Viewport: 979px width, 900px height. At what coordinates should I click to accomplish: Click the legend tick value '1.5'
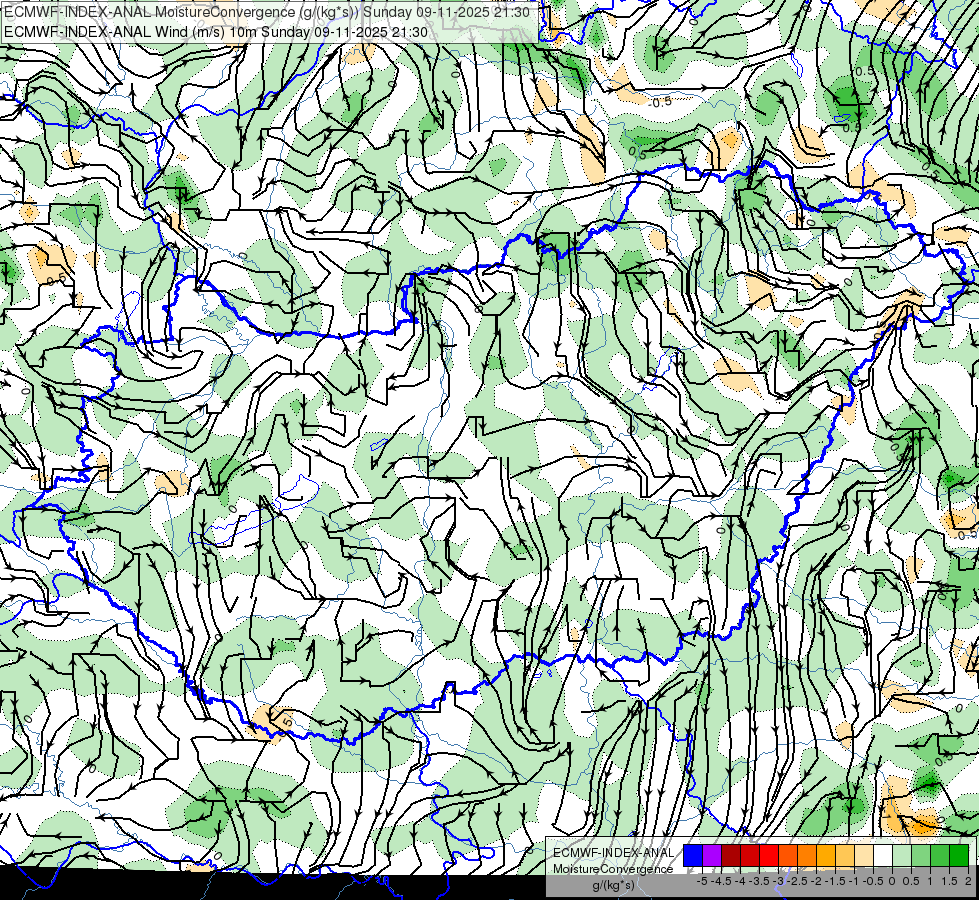click(949, 881)
